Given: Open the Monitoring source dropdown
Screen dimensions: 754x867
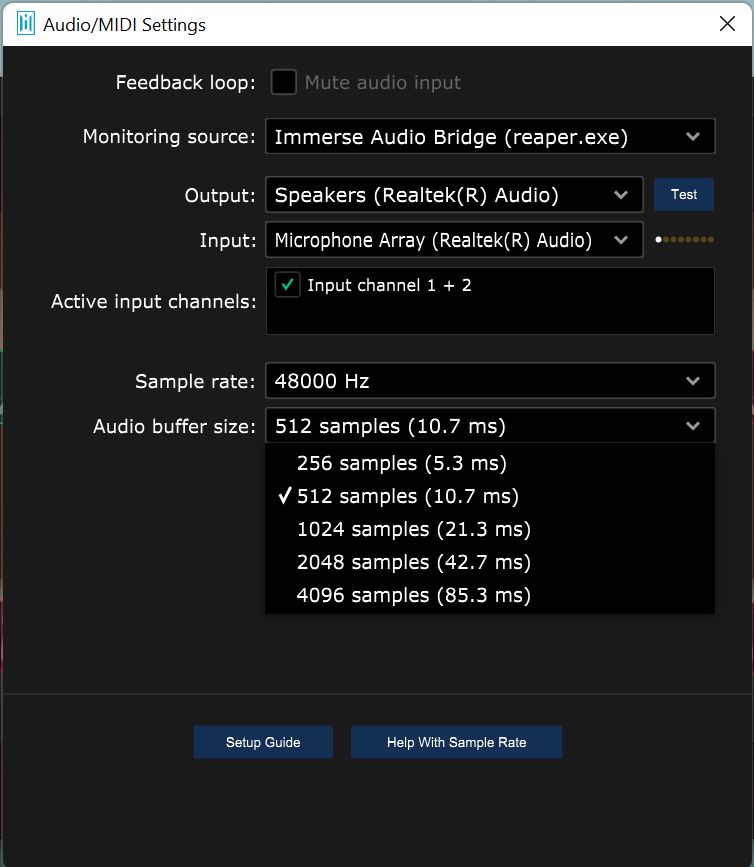Looking at the screenshot, I should point(490,137).
